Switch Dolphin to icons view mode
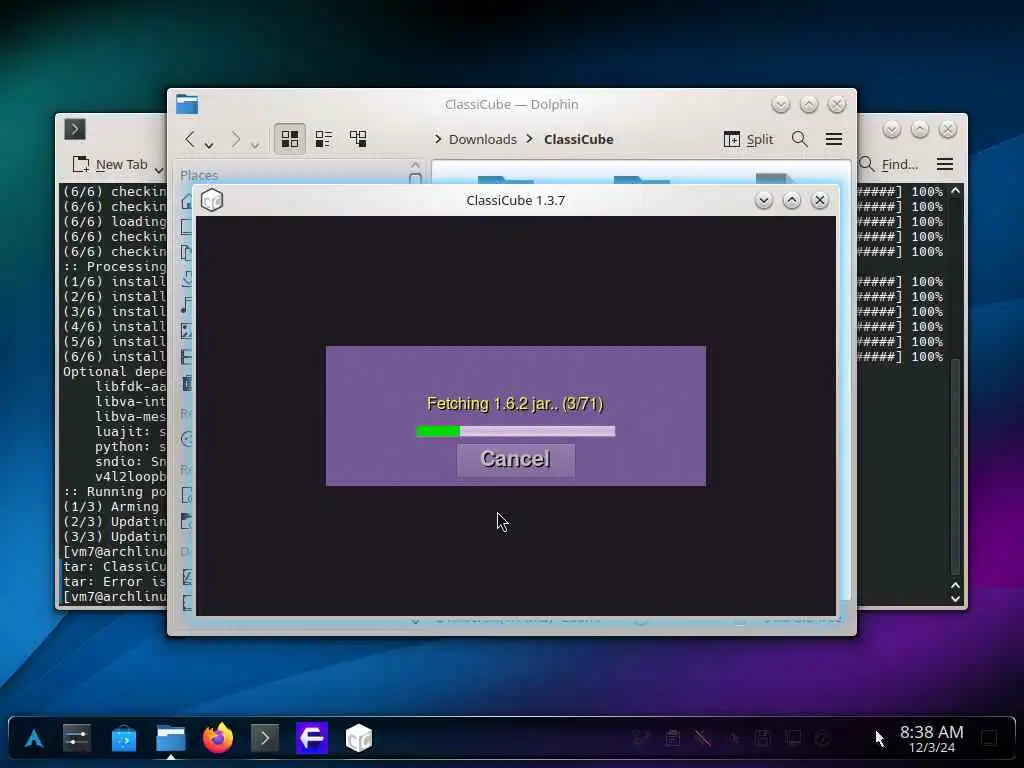1024x768 pixels. tap(289, 138)
